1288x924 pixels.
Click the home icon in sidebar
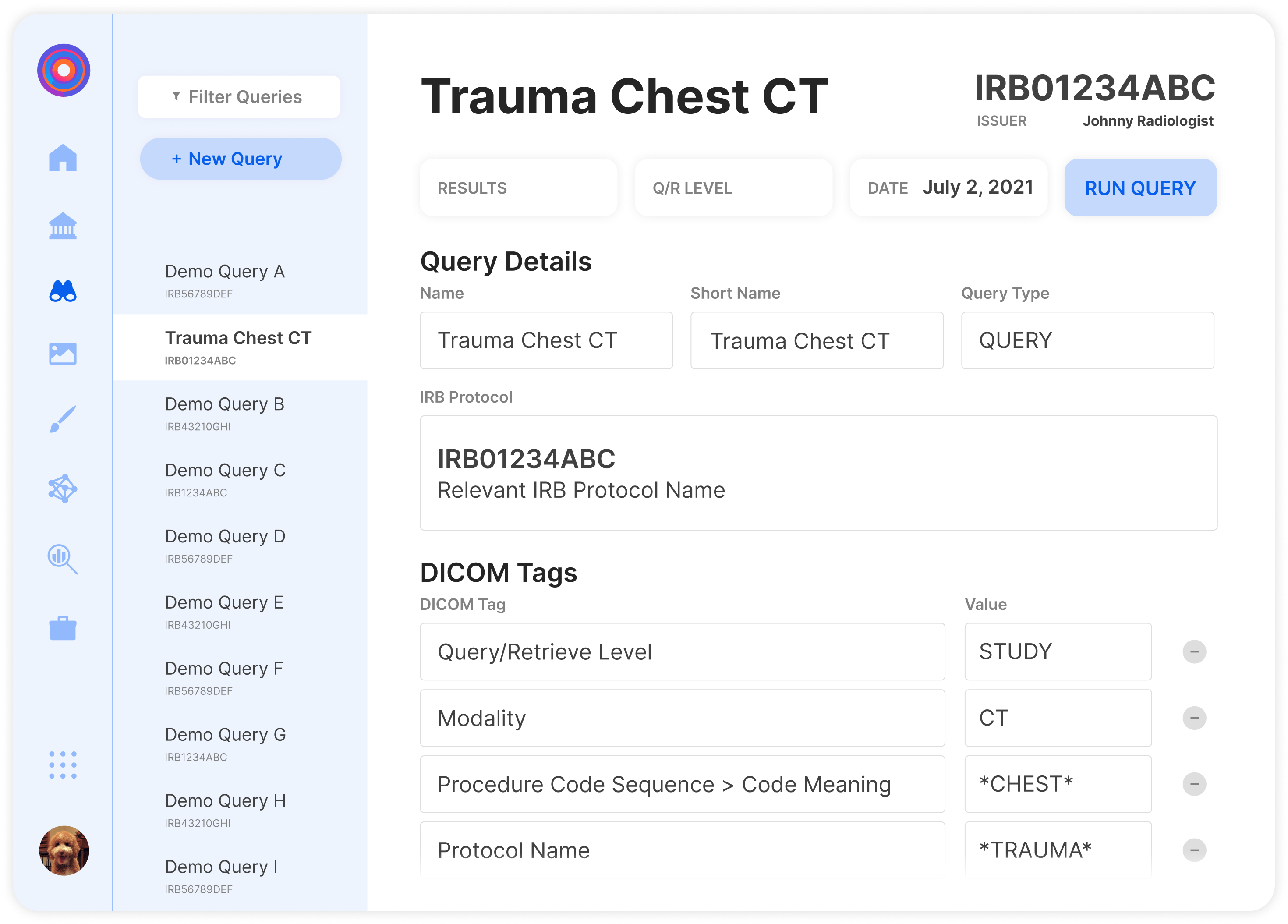(x=63, y=158)
